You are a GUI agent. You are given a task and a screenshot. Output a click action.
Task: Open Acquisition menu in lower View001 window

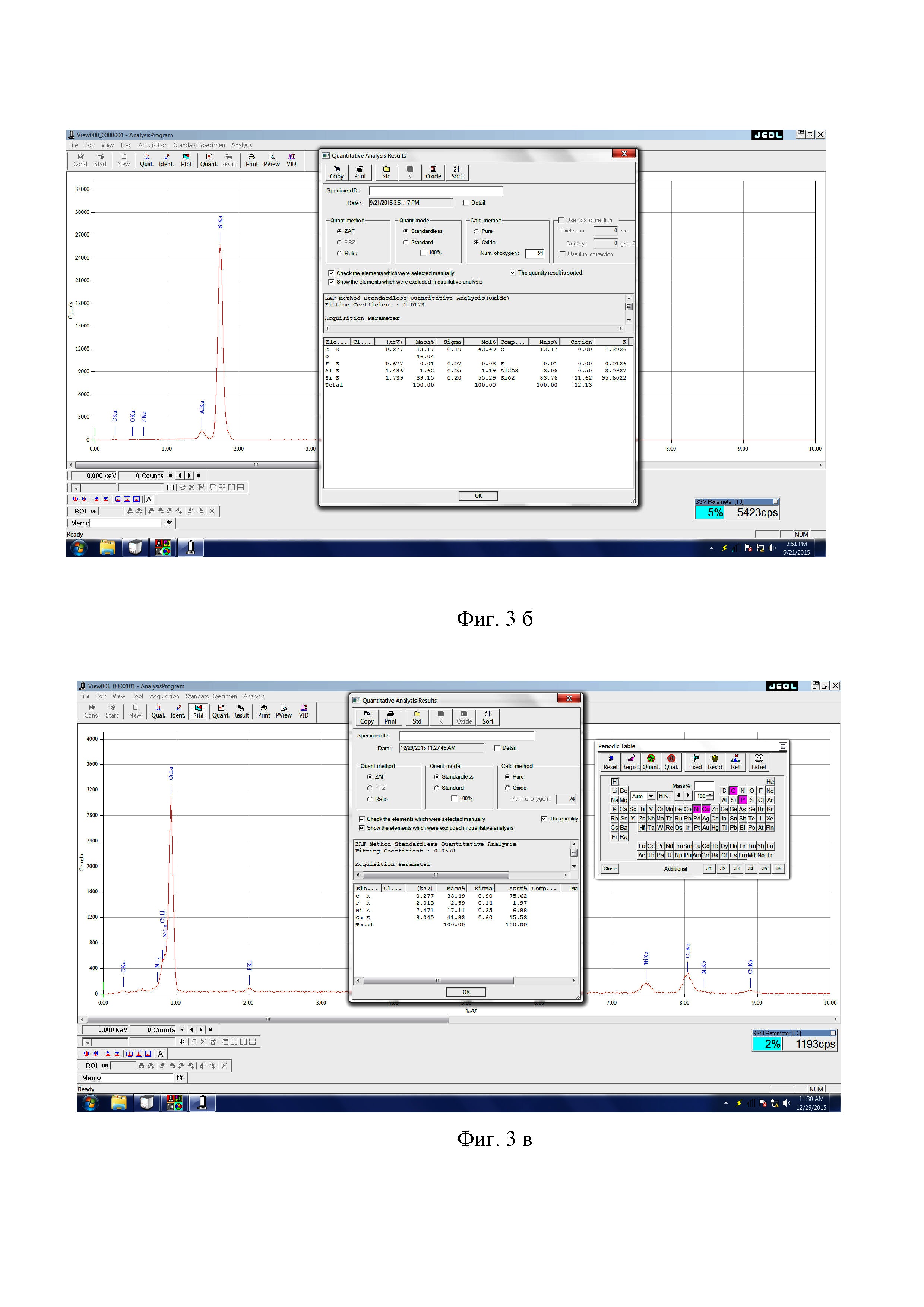pyautogui.click(x=164, y=696)
